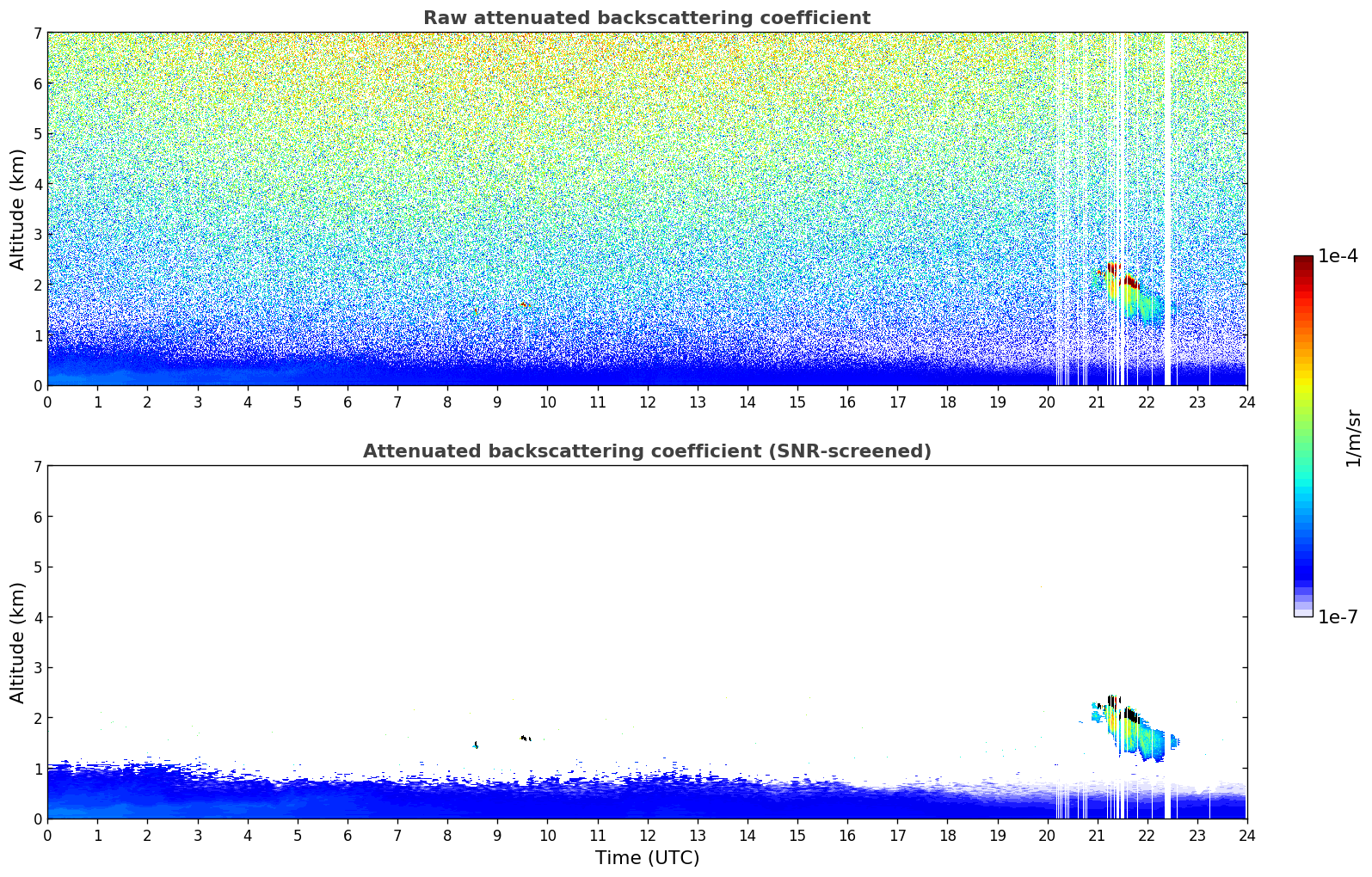Click the colorbar's '1e-7' minimum label

(1338, 617)
